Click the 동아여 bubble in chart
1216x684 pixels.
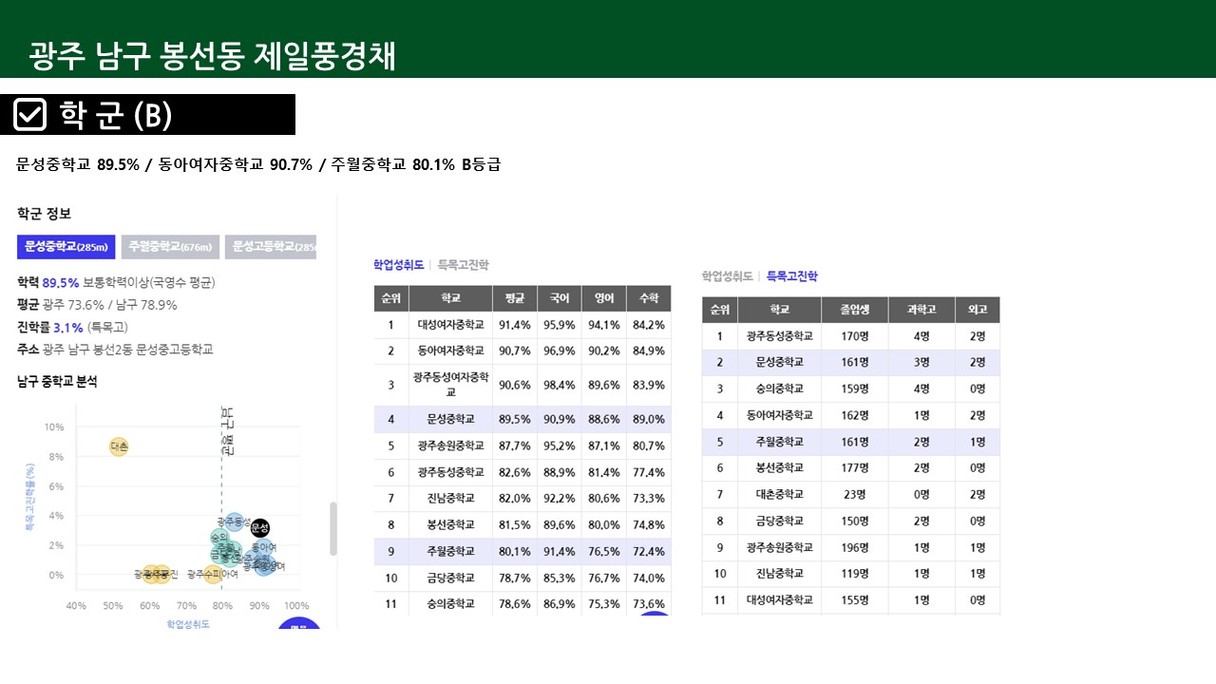click(263, 547)
